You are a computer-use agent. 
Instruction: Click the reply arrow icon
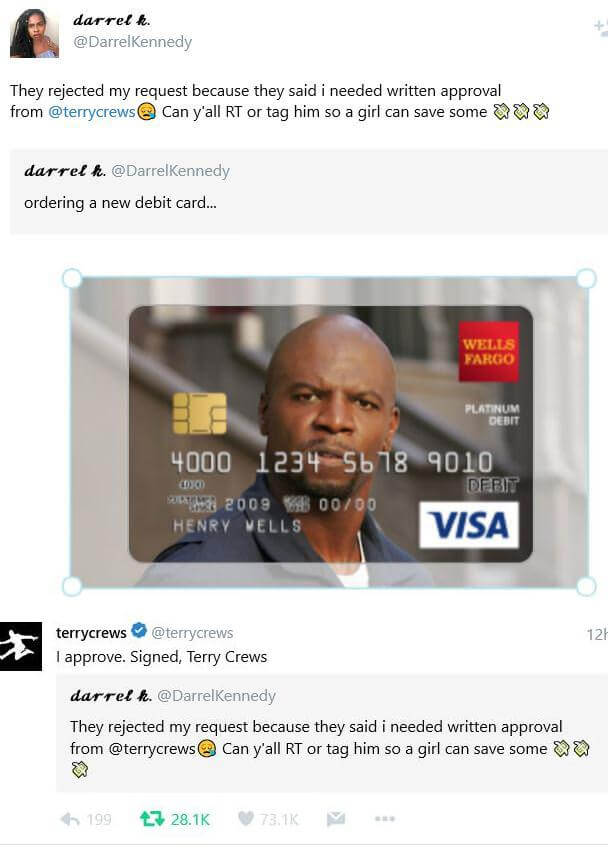pos(70,819)
